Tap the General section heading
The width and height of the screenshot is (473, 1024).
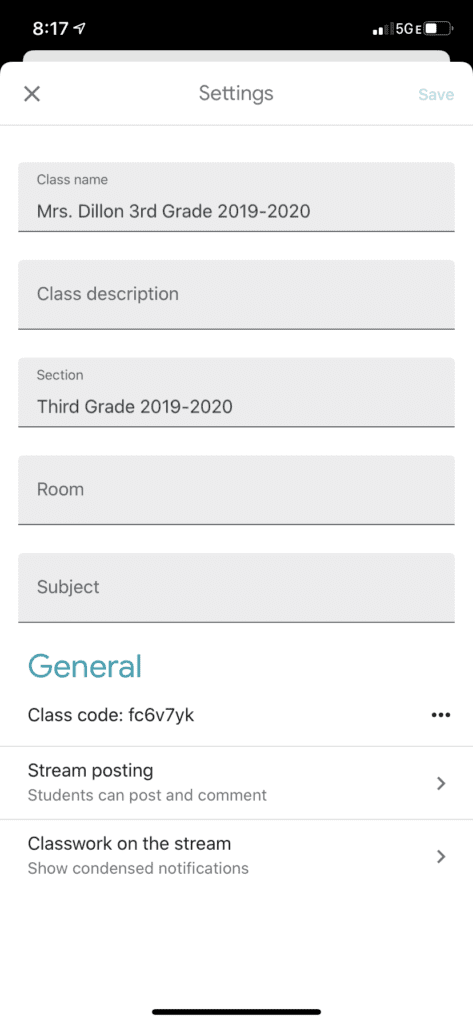[x=85, y=665]
